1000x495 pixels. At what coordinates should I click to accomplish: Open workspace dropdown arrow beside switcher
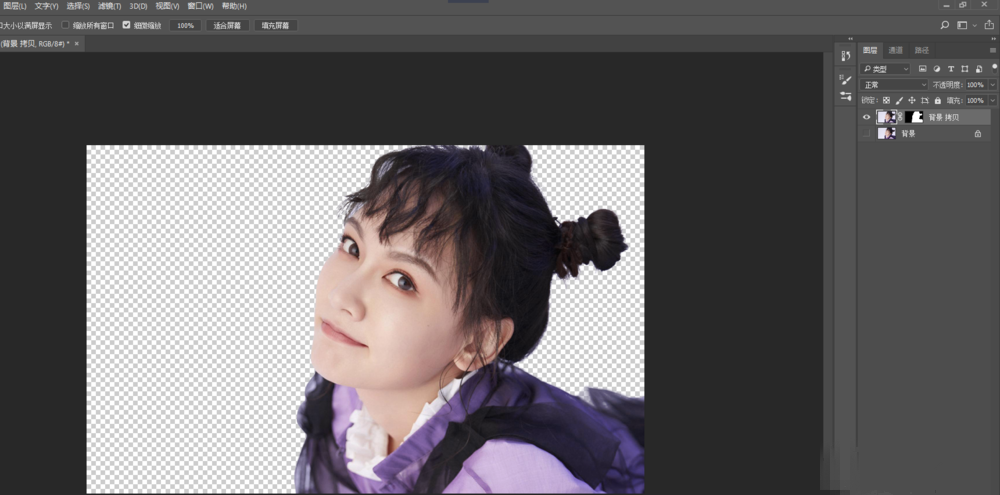pos(974,26)
